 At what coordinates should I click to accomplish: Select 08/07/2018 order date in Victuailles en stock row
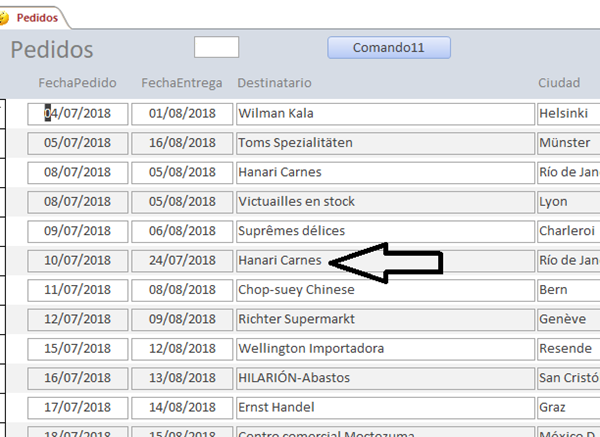point(78,202)
